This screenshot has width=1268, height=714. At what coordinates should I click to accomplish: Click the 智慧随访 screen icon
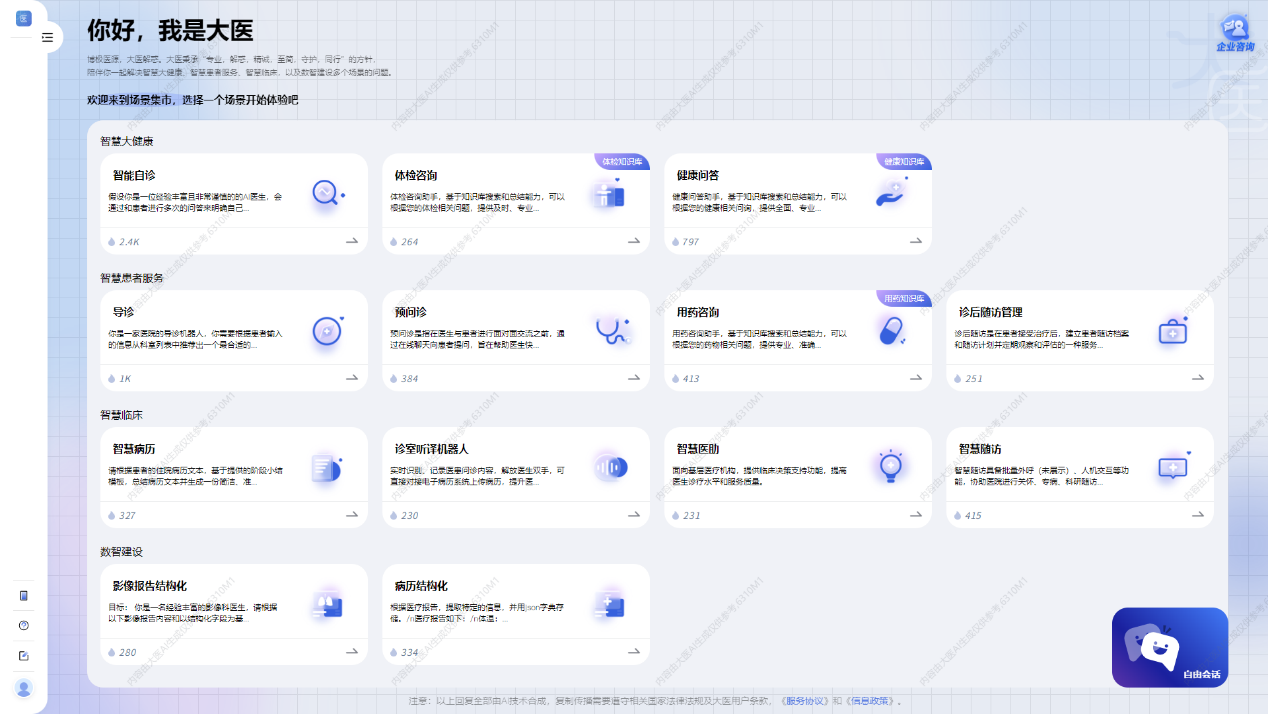pos(1172,467)
